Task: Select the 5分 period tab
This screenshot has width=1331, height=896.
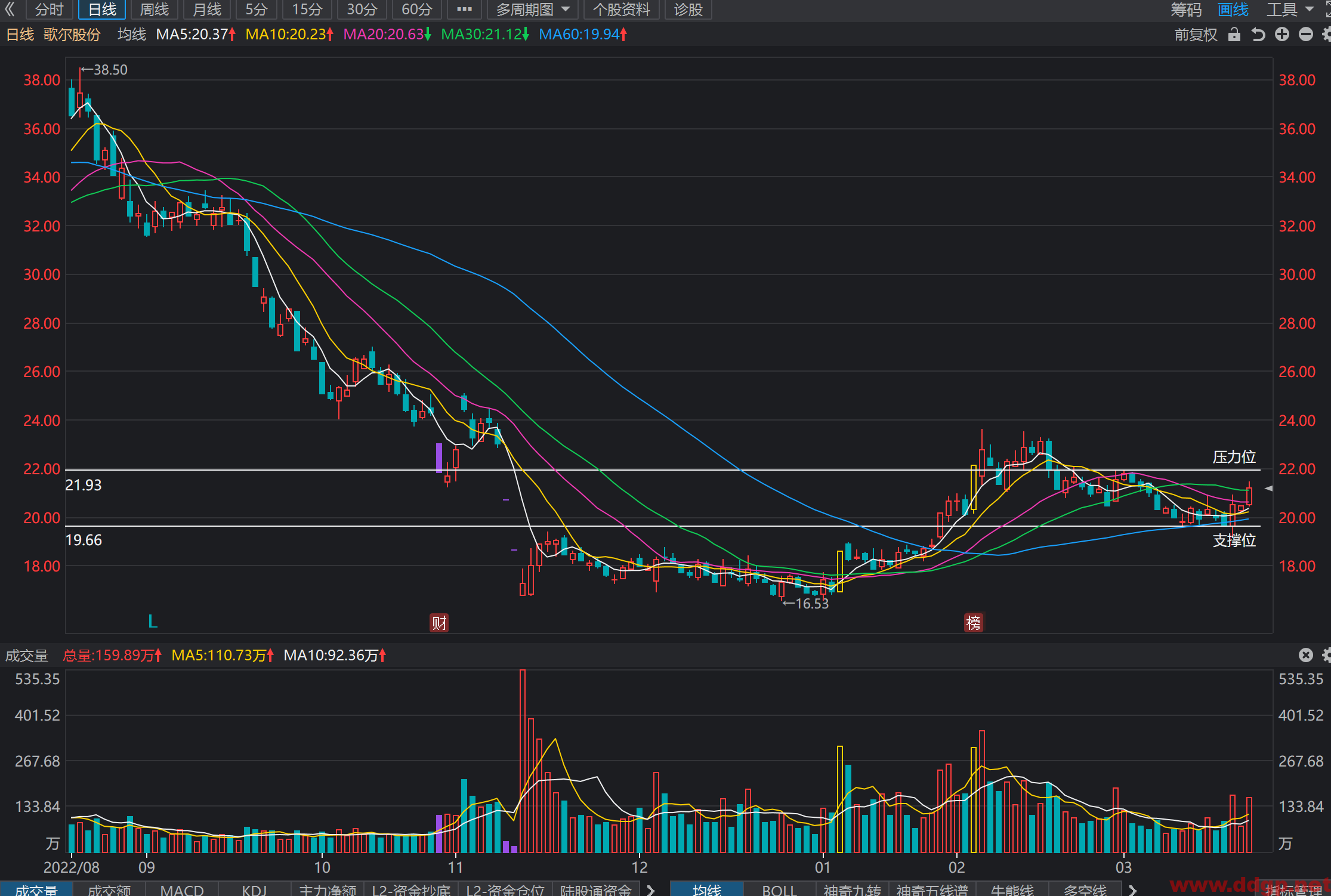Action: [257, 10]
